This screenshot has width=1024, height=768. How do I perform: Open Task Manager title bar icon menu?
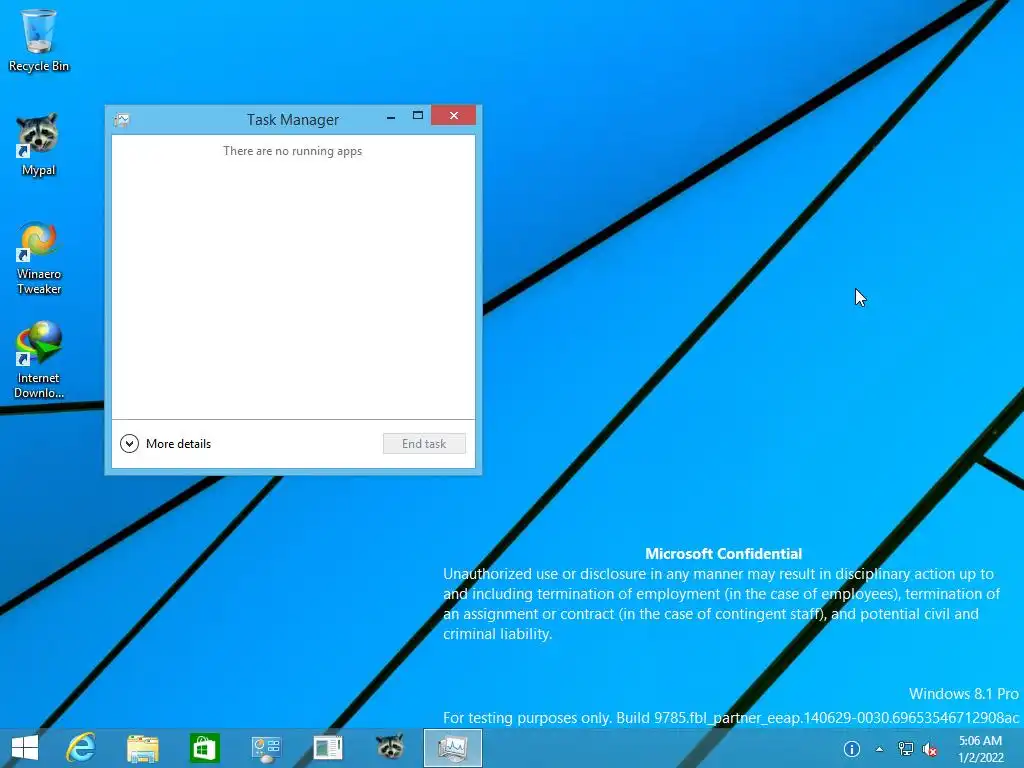pos(121,120)
